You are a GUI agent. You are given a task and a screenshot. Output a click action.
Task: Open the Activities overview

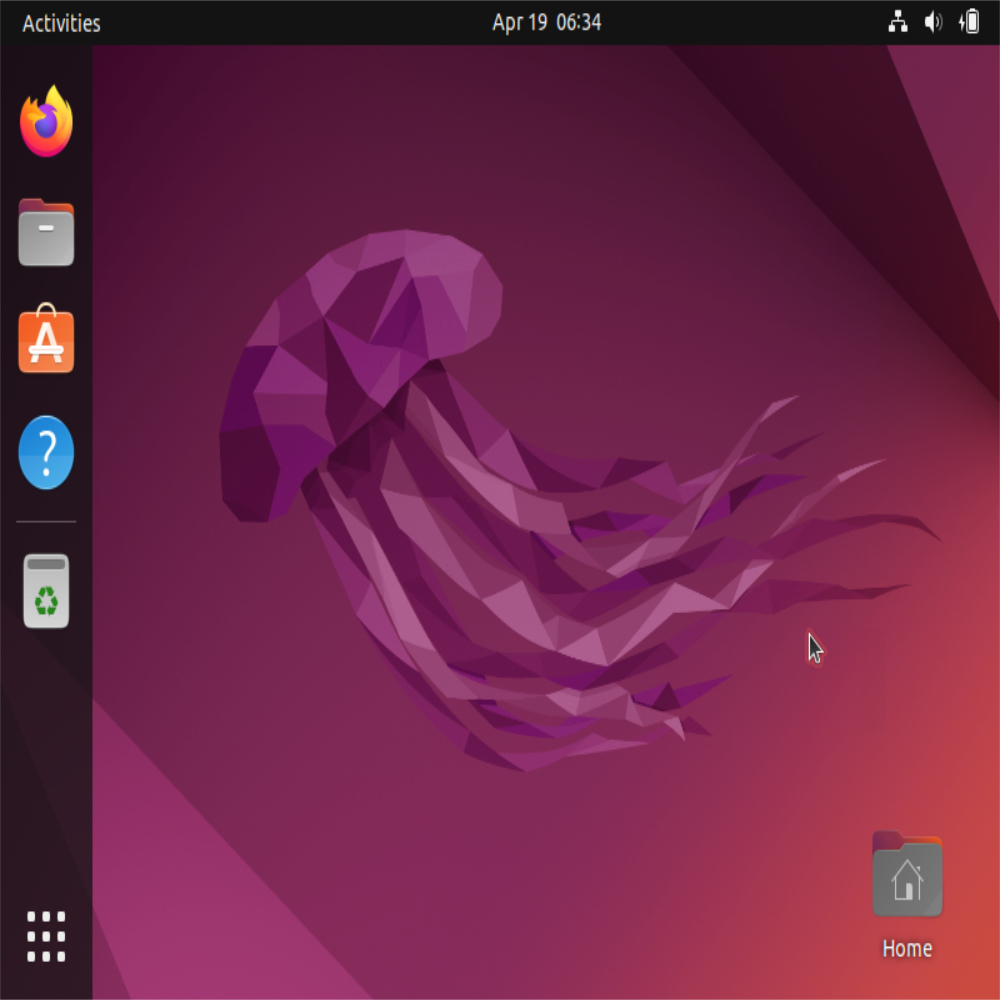61,23
